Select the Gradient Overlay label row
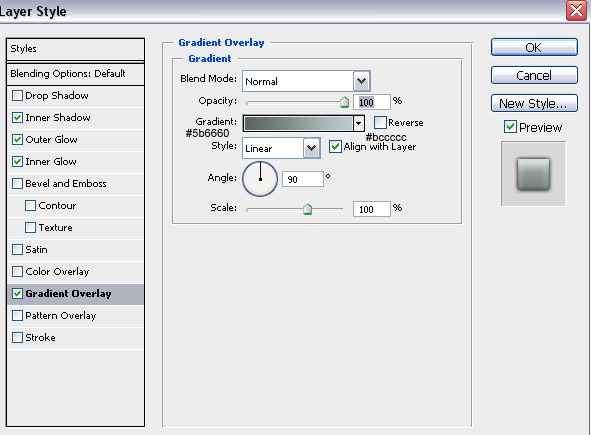The height and width of the screenshot is (435, 591). pos(75,294)
